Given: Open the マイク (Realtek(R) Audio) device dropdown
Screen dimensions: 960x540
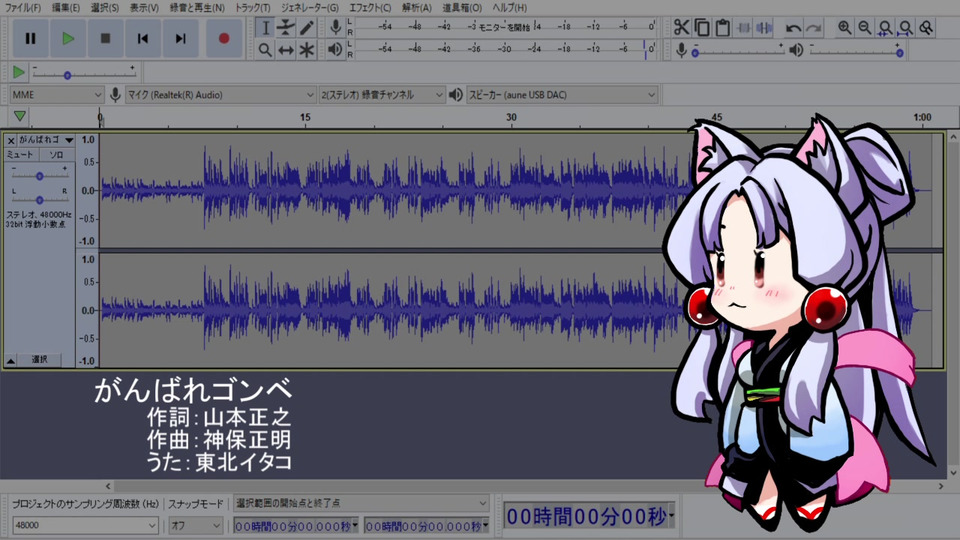Looking at the screenshot, I should [220, 95].
